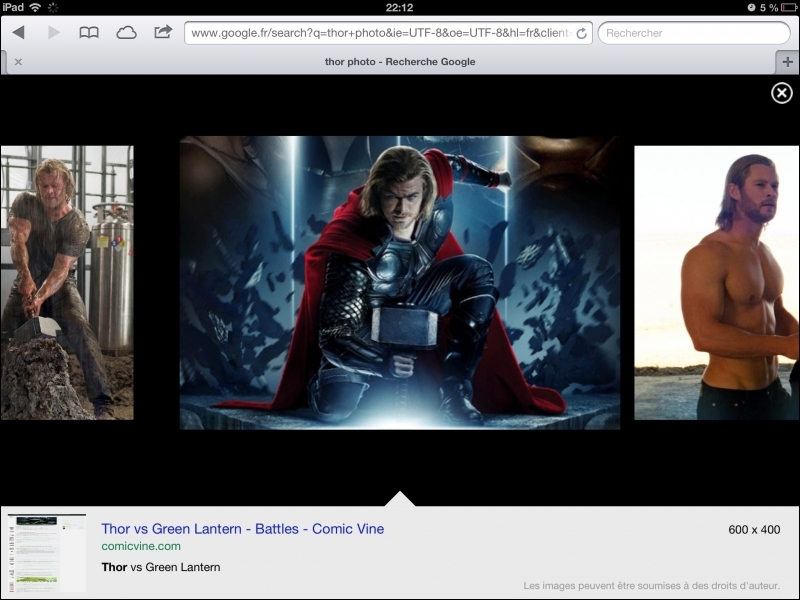Close the 'thor photo' tab
Image resolution: width=800 pixels, height=600 pixels.
(x=18, y=62)
